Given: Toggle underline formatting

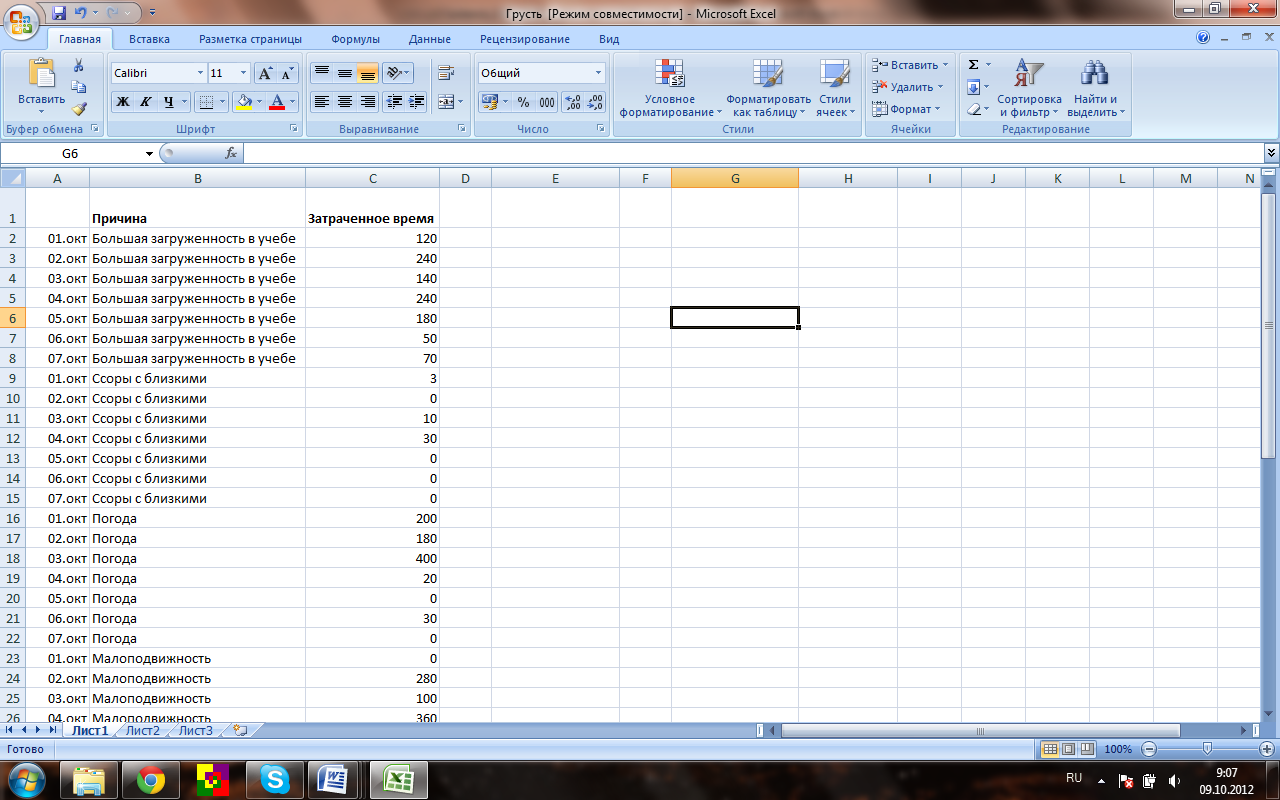Looking at the screenshot, I should pos(168,101).
